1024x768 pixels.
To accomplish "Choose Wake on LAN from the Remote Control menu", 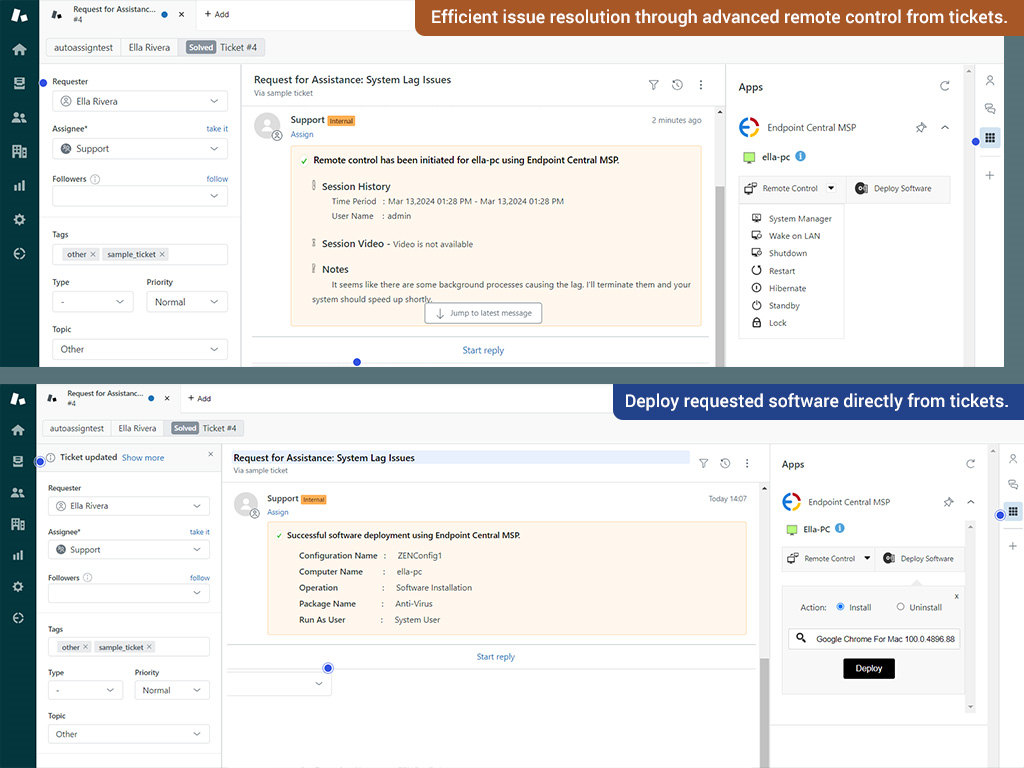I will (793, 236).
